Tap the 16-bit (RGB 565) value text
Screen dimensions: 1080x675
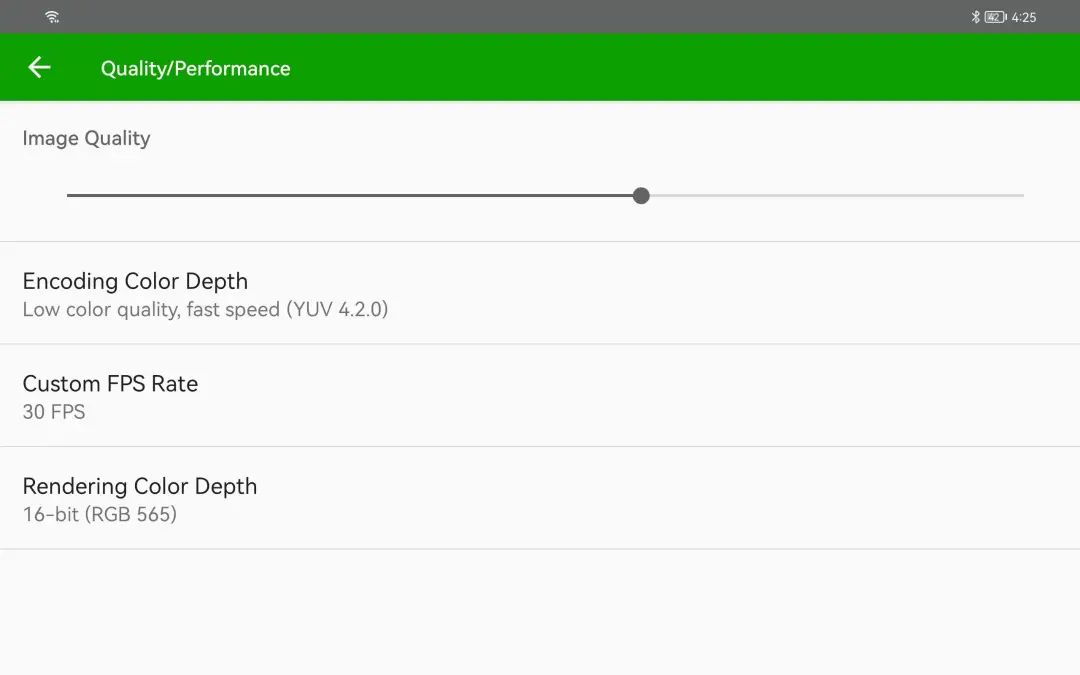click(99, 515)
